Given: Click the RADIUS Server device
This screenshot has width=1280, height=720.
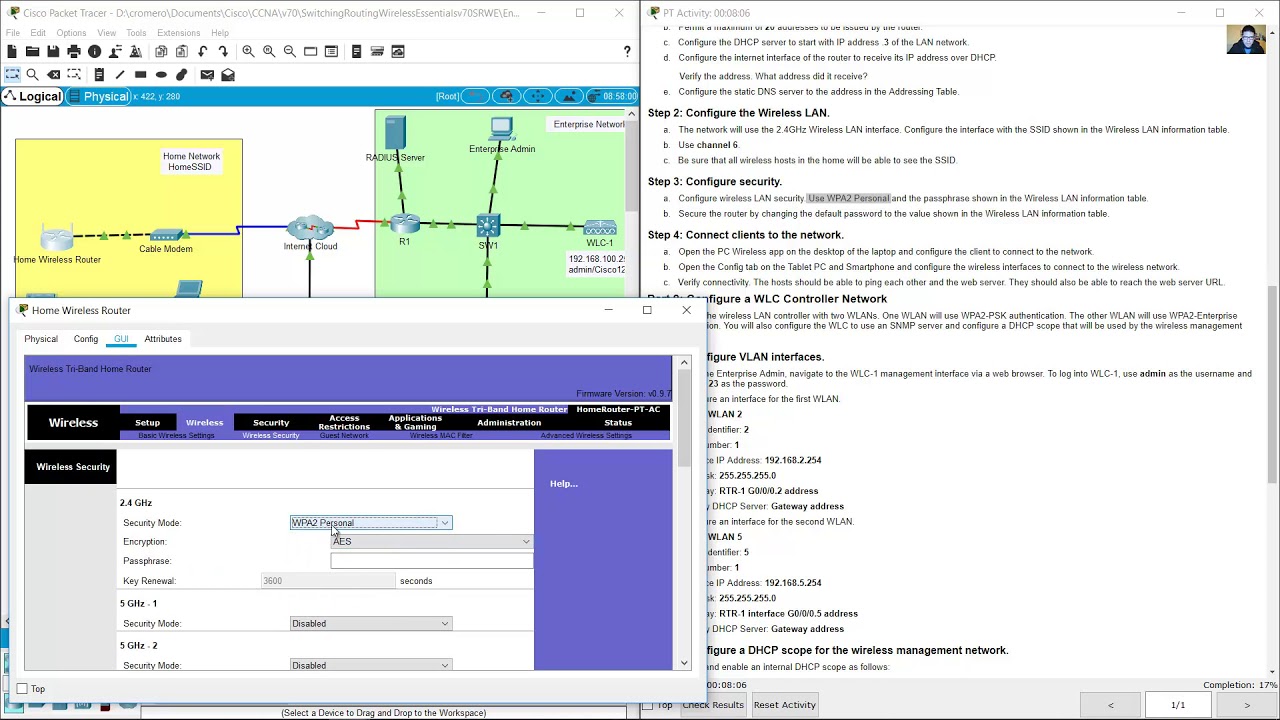Looking at the screenshot, I should [395, 133].
